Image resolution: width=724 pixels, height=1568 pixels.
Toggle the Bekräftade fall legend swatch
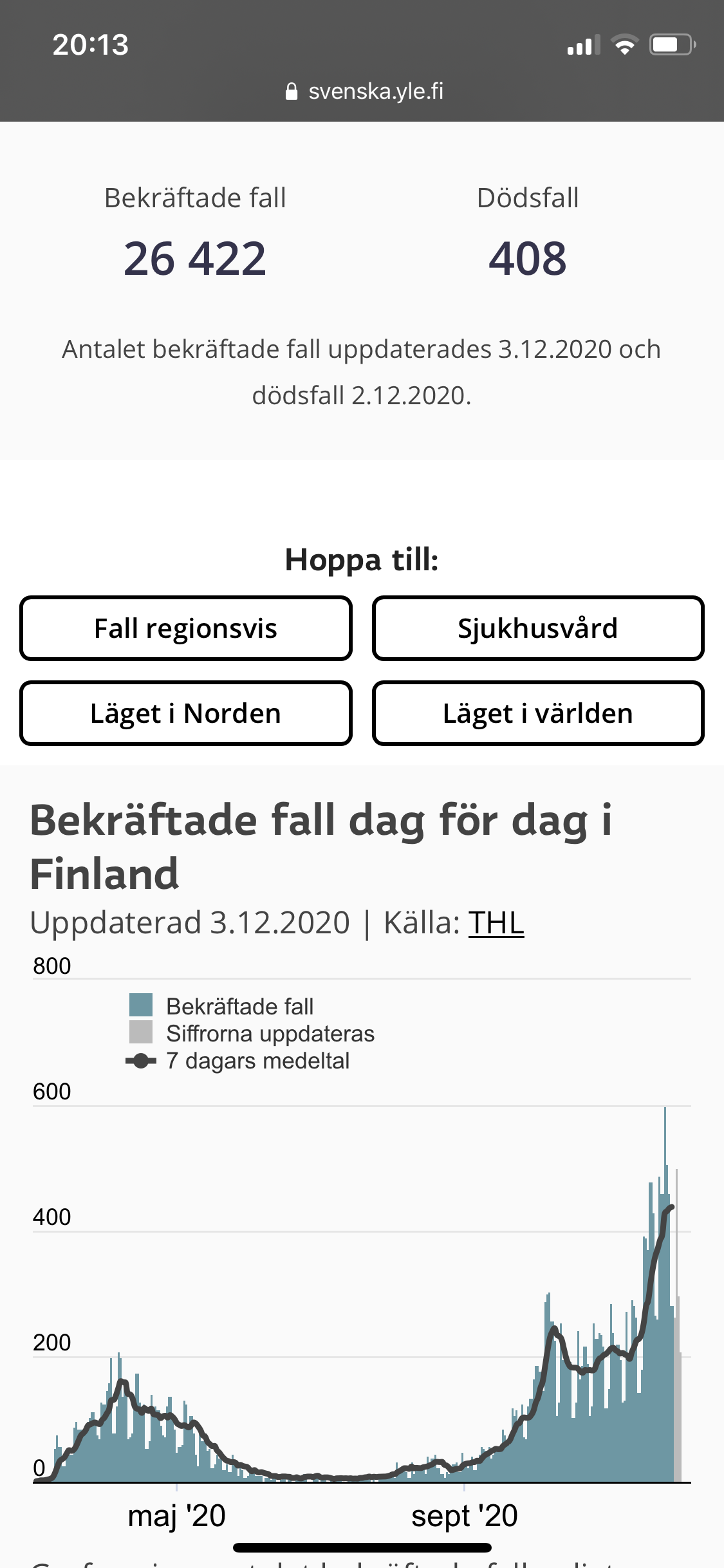141,1005
